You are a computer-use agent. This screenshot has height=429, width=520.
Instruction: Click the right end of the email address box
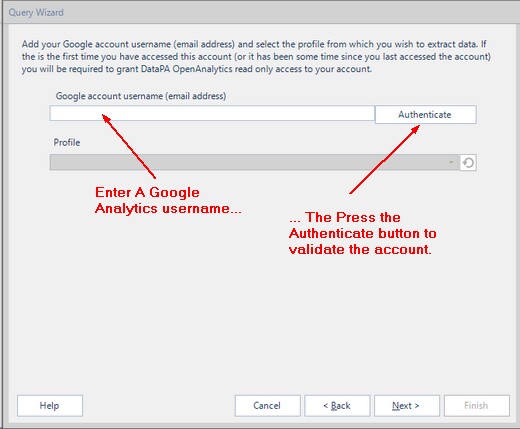(367, 113)
